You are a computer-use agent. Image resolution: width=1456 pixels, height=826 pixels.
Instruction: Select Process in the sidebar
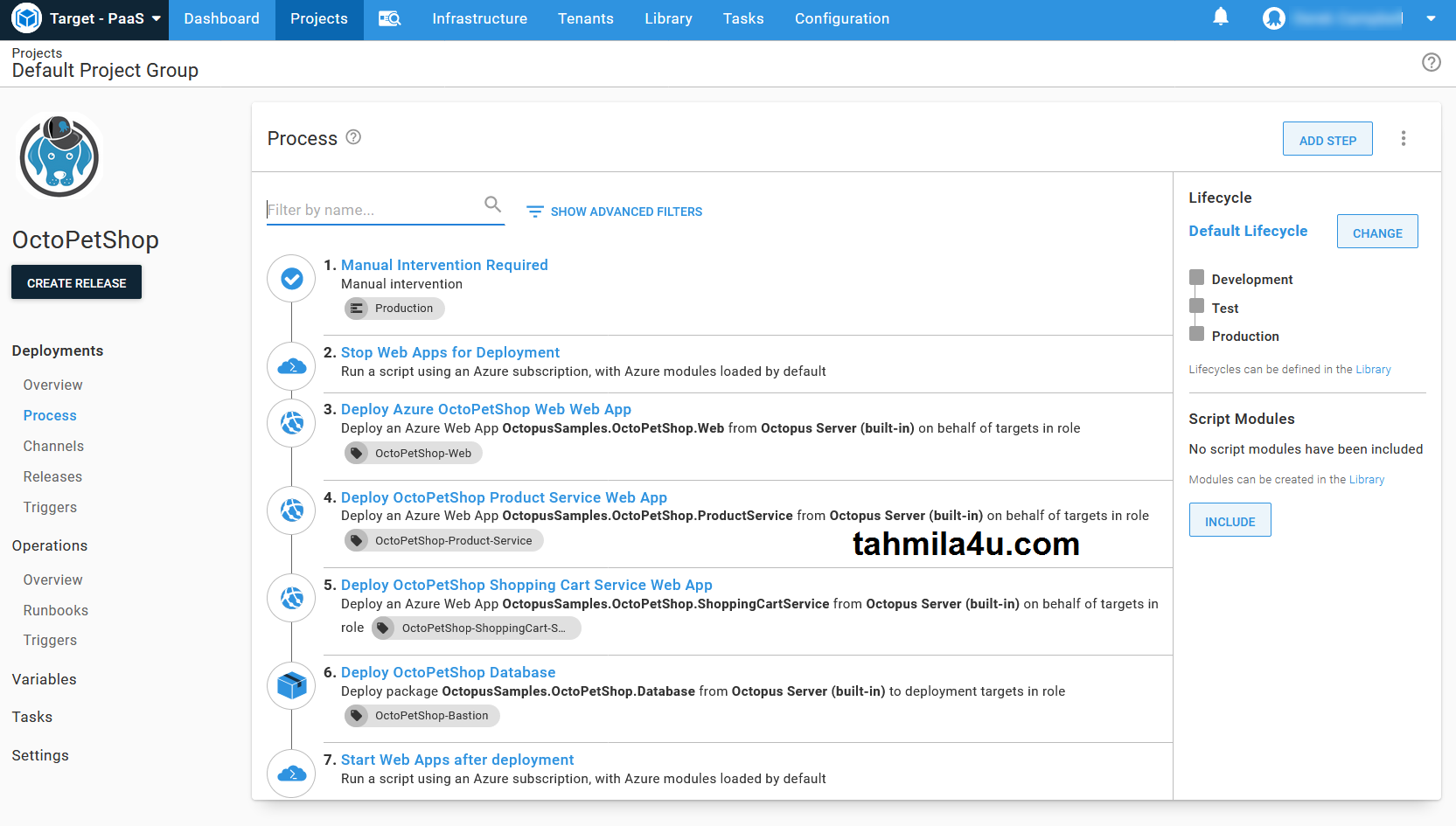(50, 415)
